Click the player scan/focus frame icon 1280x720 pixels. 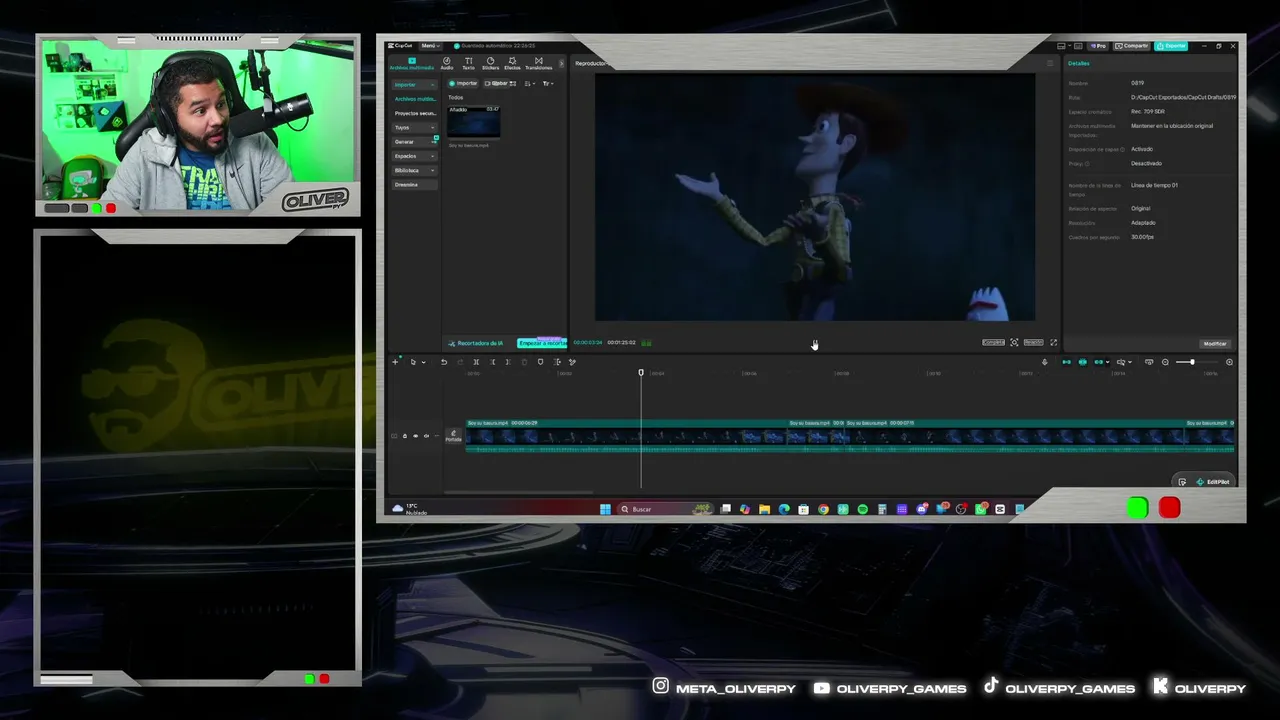click(x=1014, y=342)
